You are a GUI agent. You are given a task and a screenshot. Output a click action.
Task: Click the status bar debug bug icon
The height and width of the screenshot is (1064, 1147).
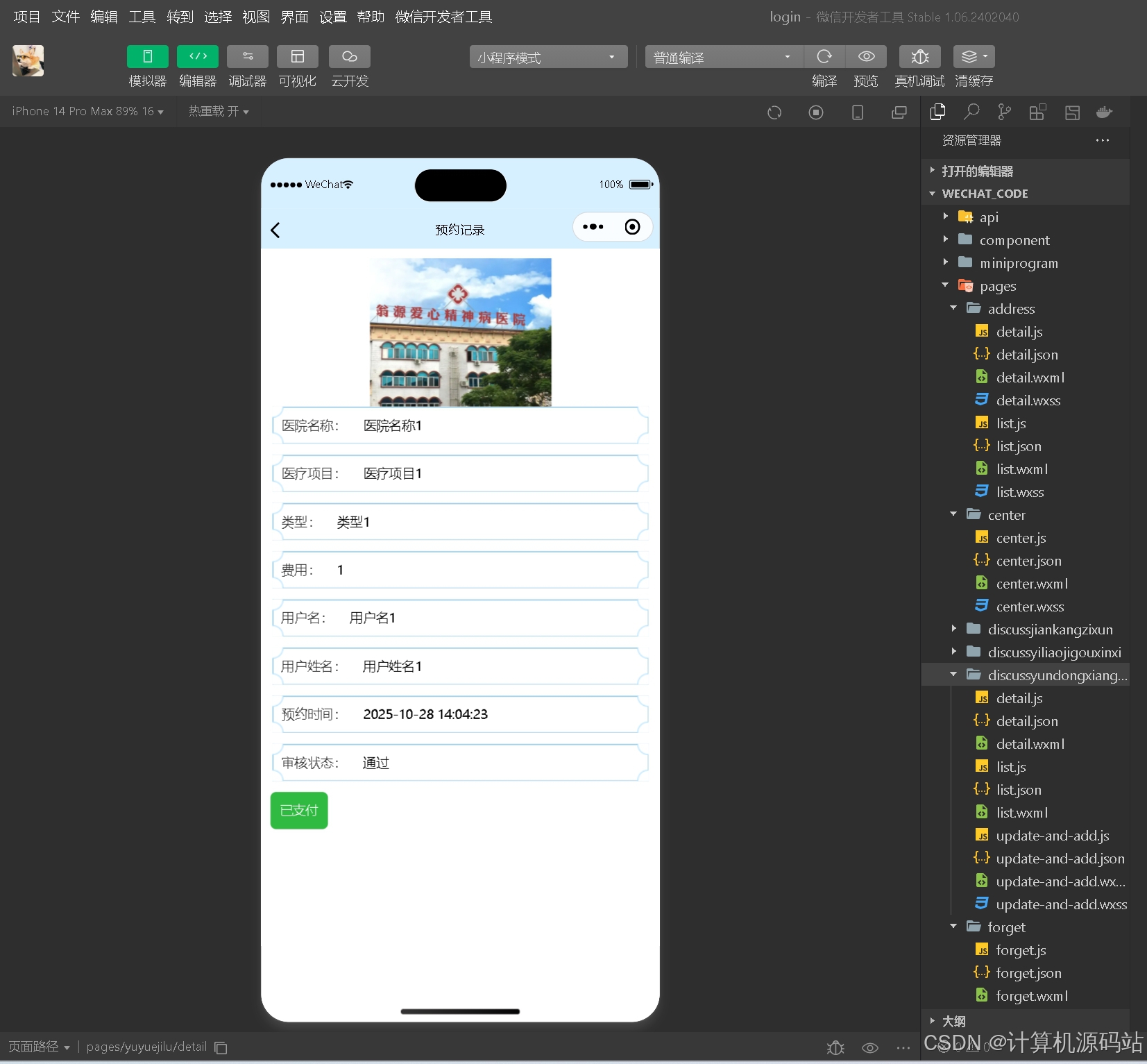point(835,1048)
